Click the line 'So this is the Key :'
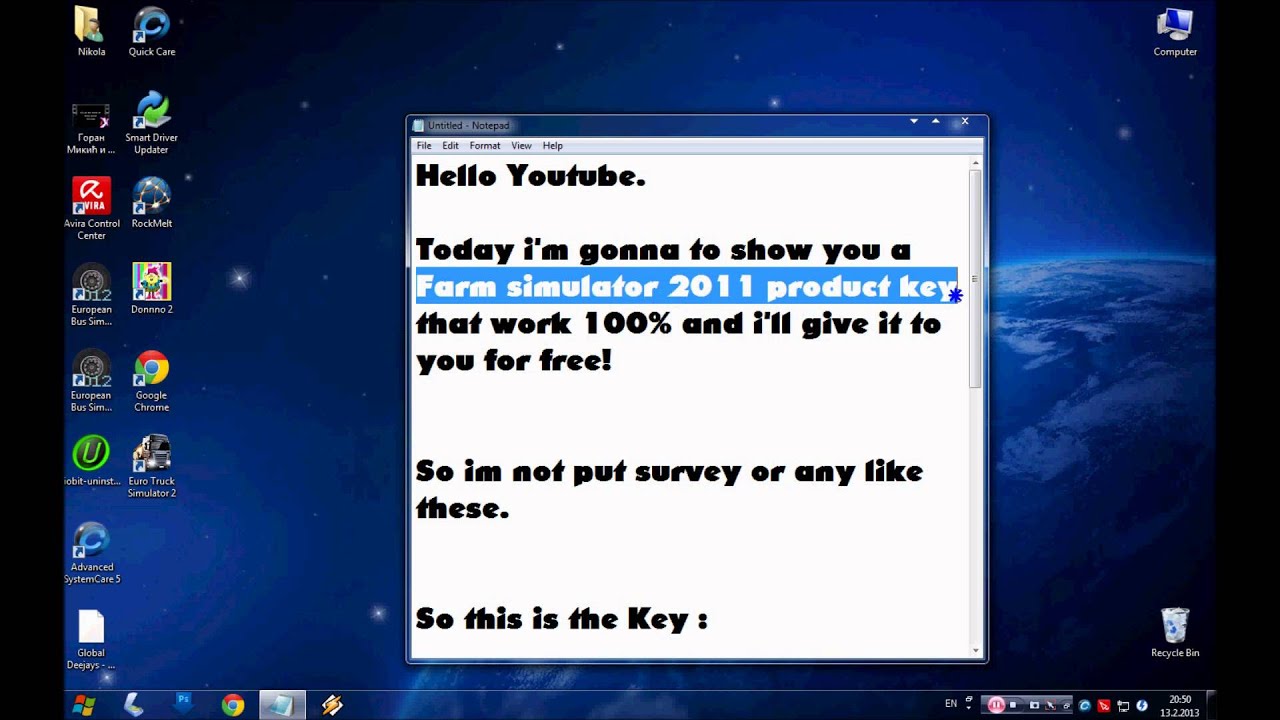Image resolution: width=1280 pixels, height=720 pixels. (x=561, y=619)
